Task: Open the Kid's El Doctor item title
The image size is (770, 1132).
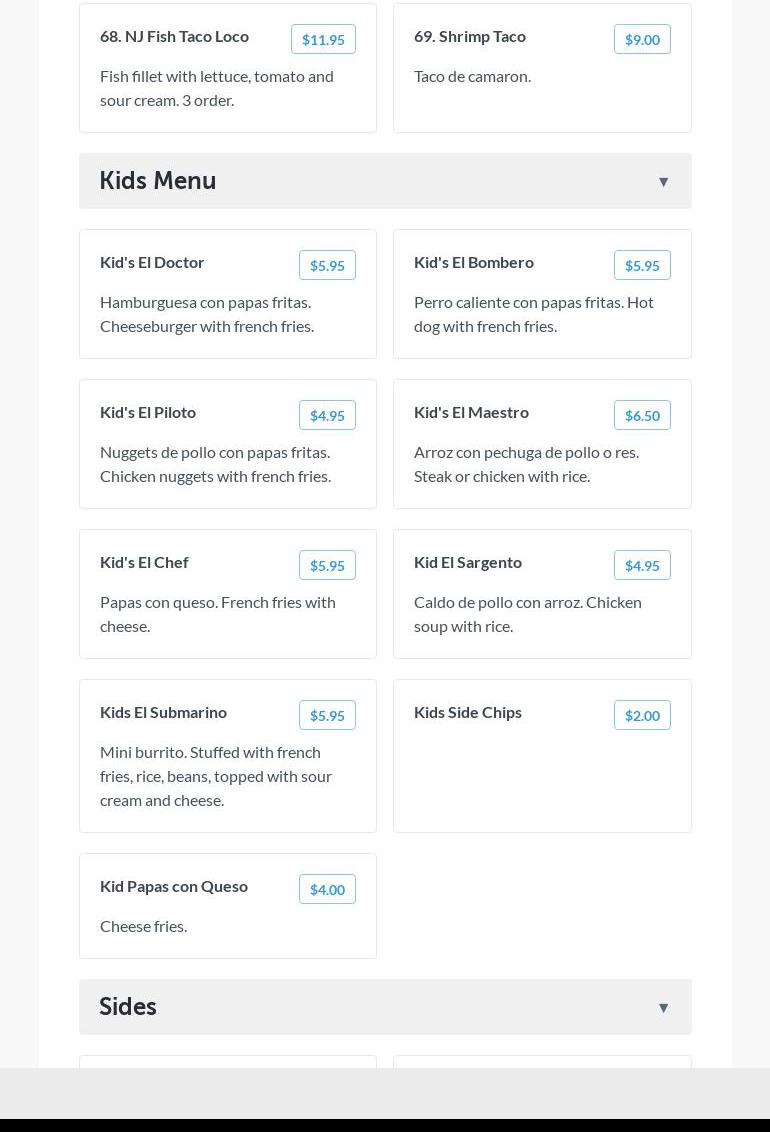Action: click(x=152, y=262)
